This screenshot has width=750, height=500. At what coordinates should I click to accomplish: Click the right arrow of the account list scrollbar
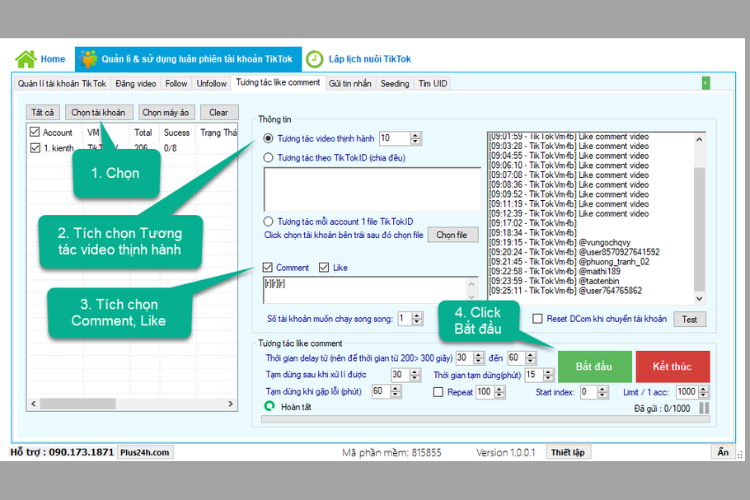(x=231, y=404)
